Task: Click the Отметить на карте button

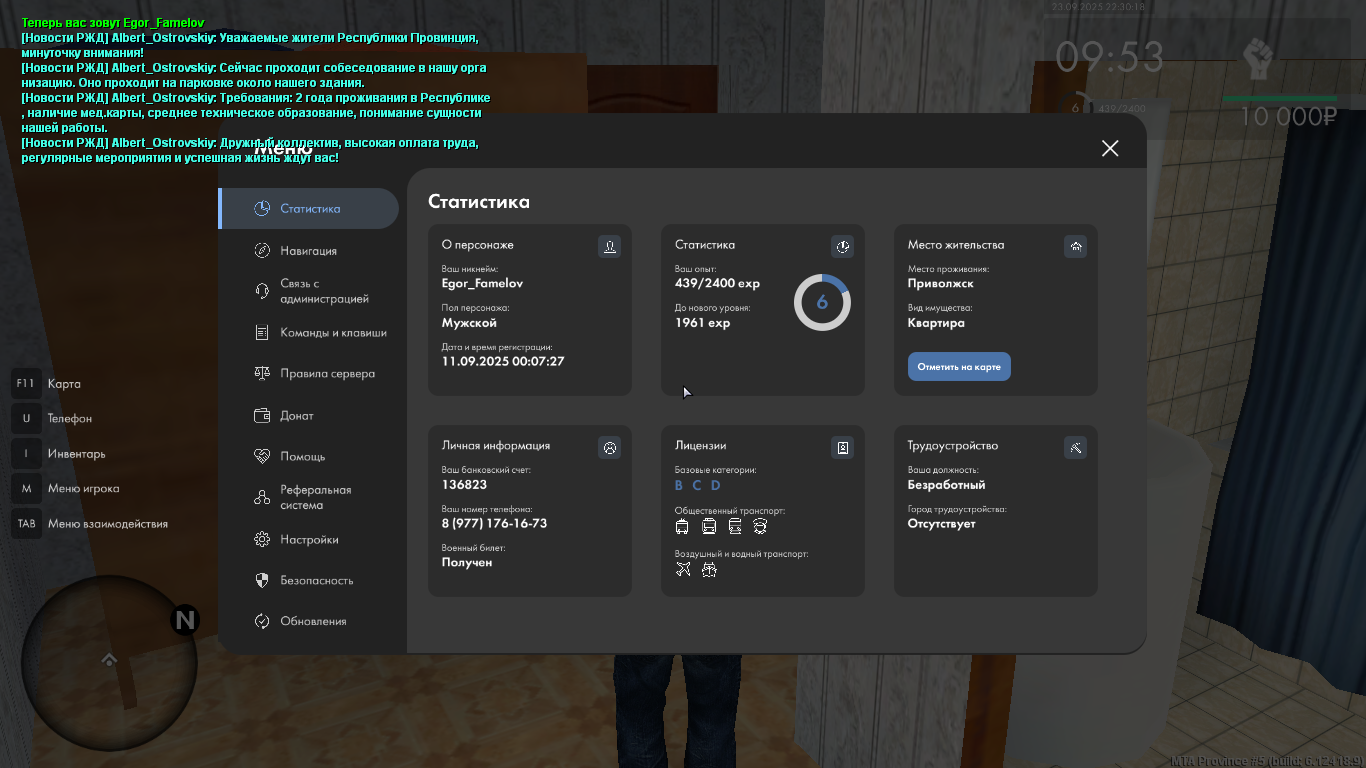Action: coord(959,367)
